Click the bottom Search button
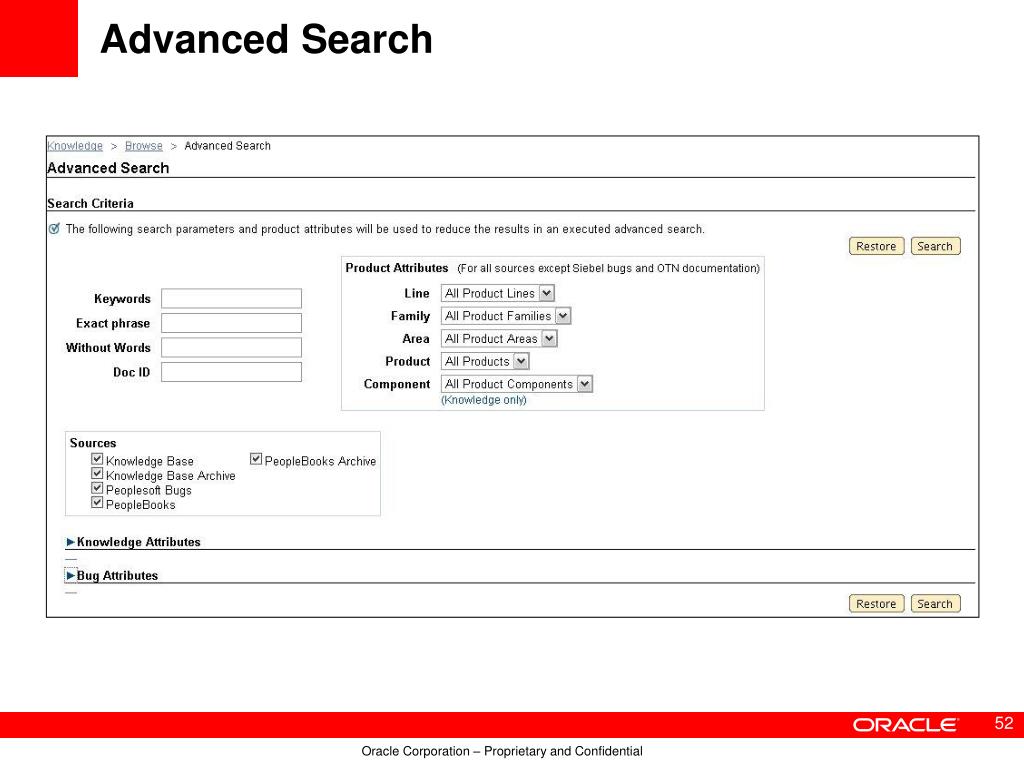 coord(935,603)
